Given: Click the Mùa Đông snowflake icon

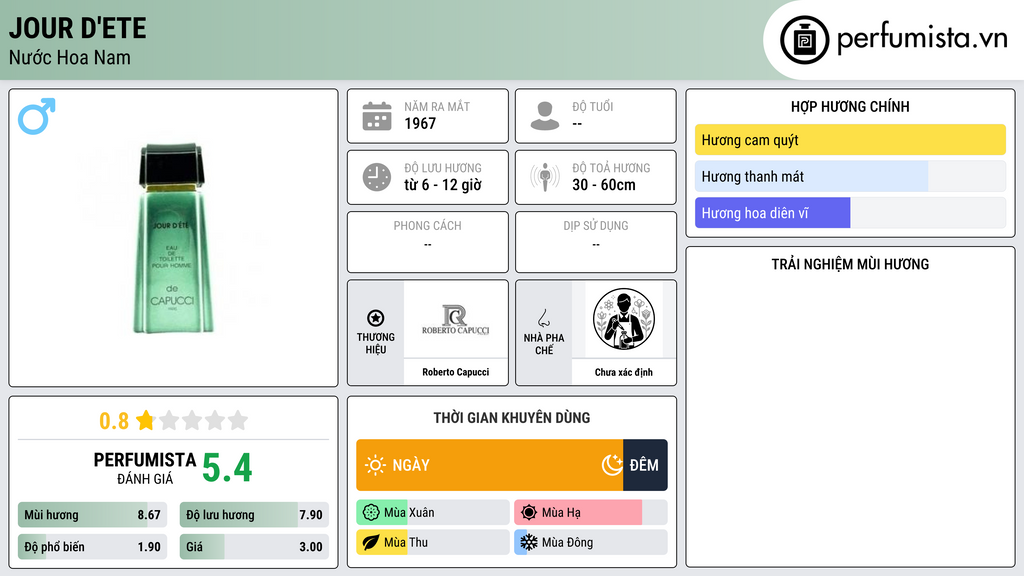Looking at the screenshot, I should click(529, 542).
